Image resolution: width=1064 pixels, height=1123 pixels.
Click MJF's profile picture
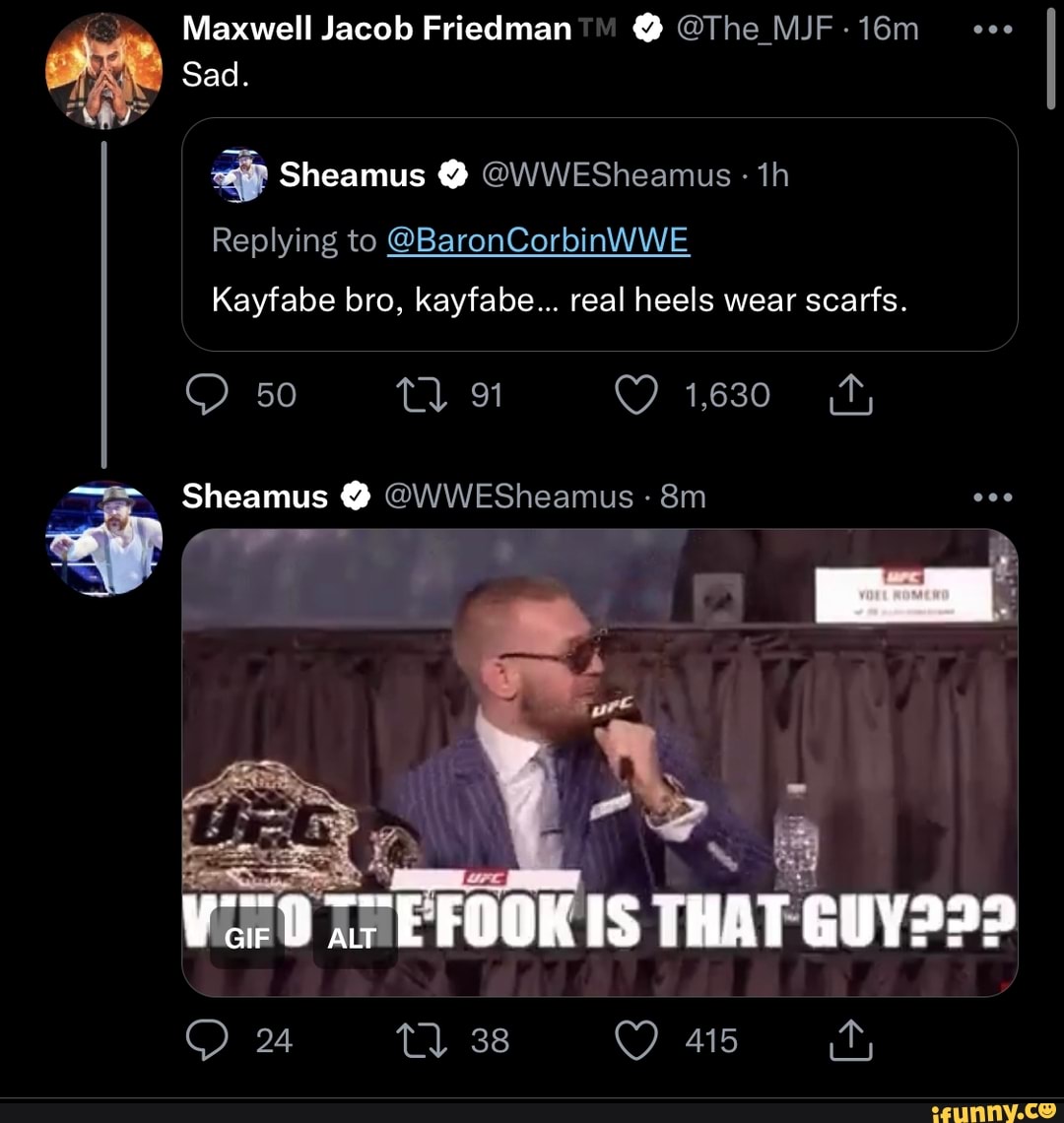coord(102,64)
